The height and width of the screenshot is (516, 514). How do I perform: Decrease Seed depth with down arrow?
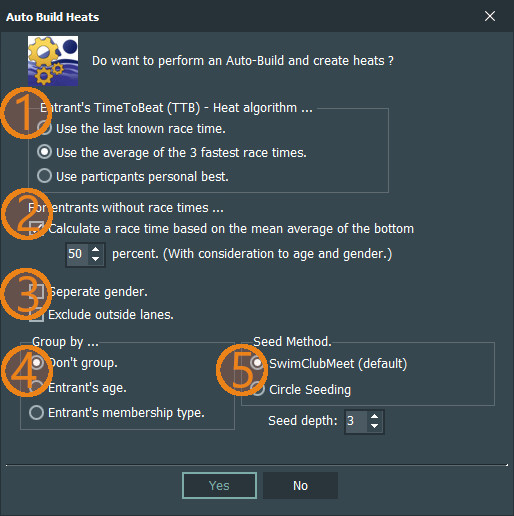(x=375, y=426)
